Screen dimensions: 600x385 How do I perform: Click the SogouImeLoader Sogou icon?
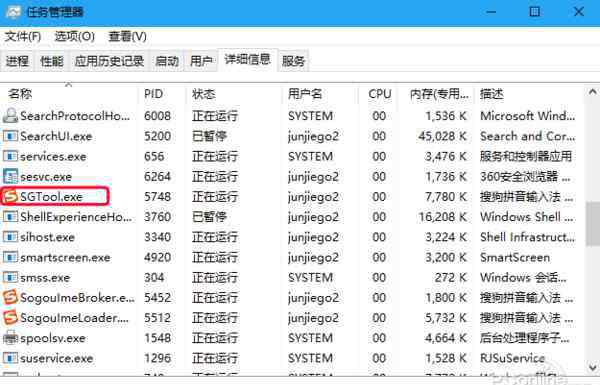point(10,318)
